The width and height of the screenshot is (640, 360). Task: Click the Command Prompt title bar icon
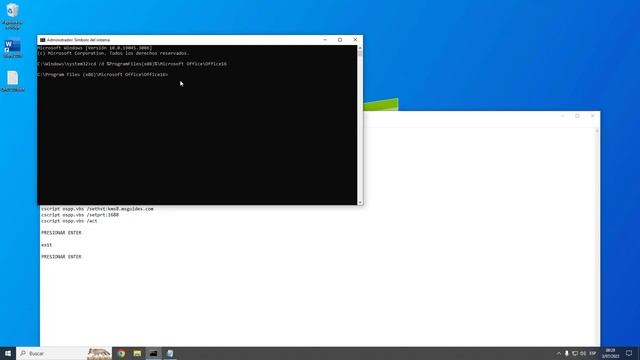click(x=42, y=40)
